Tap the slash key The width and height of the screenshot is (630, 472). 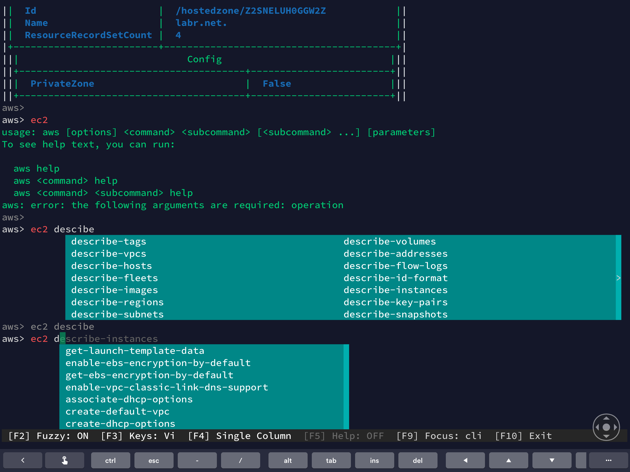[x=240, y=460]
